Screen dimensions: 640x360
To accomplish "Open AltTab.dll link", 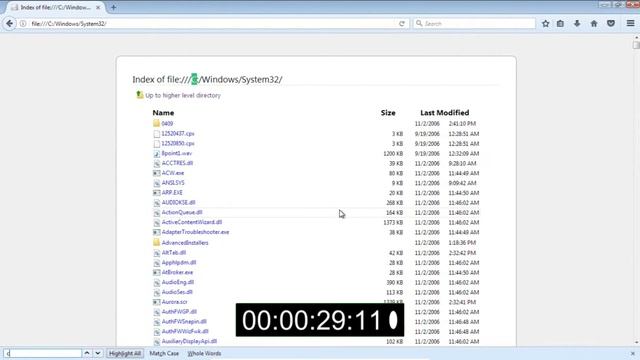I will pyautogui.click(x=174, y=253).
